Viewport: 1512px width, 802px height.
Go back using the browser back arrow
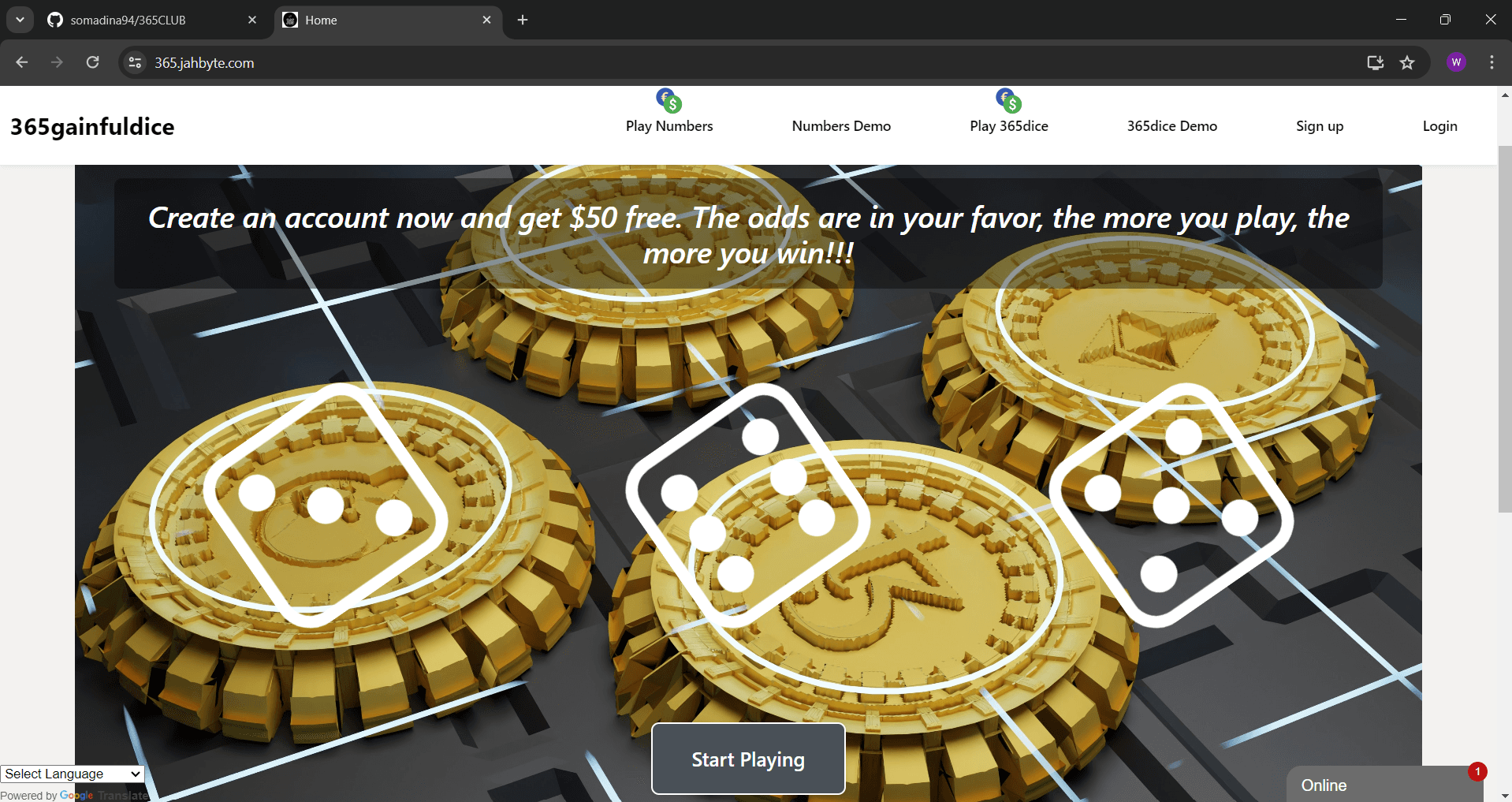[22, 62]
